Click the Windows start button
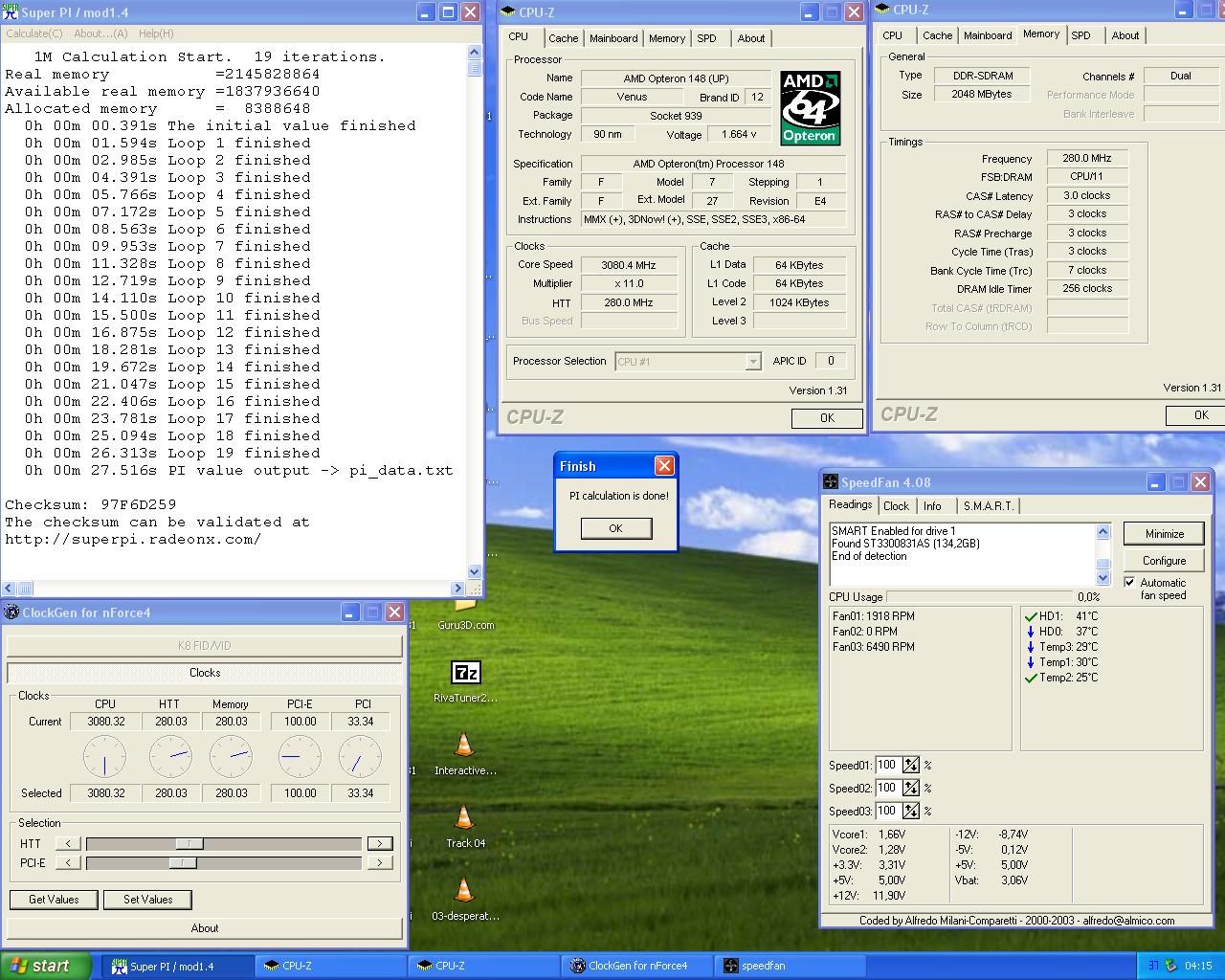1225x980 pixels. coord(46,966)
